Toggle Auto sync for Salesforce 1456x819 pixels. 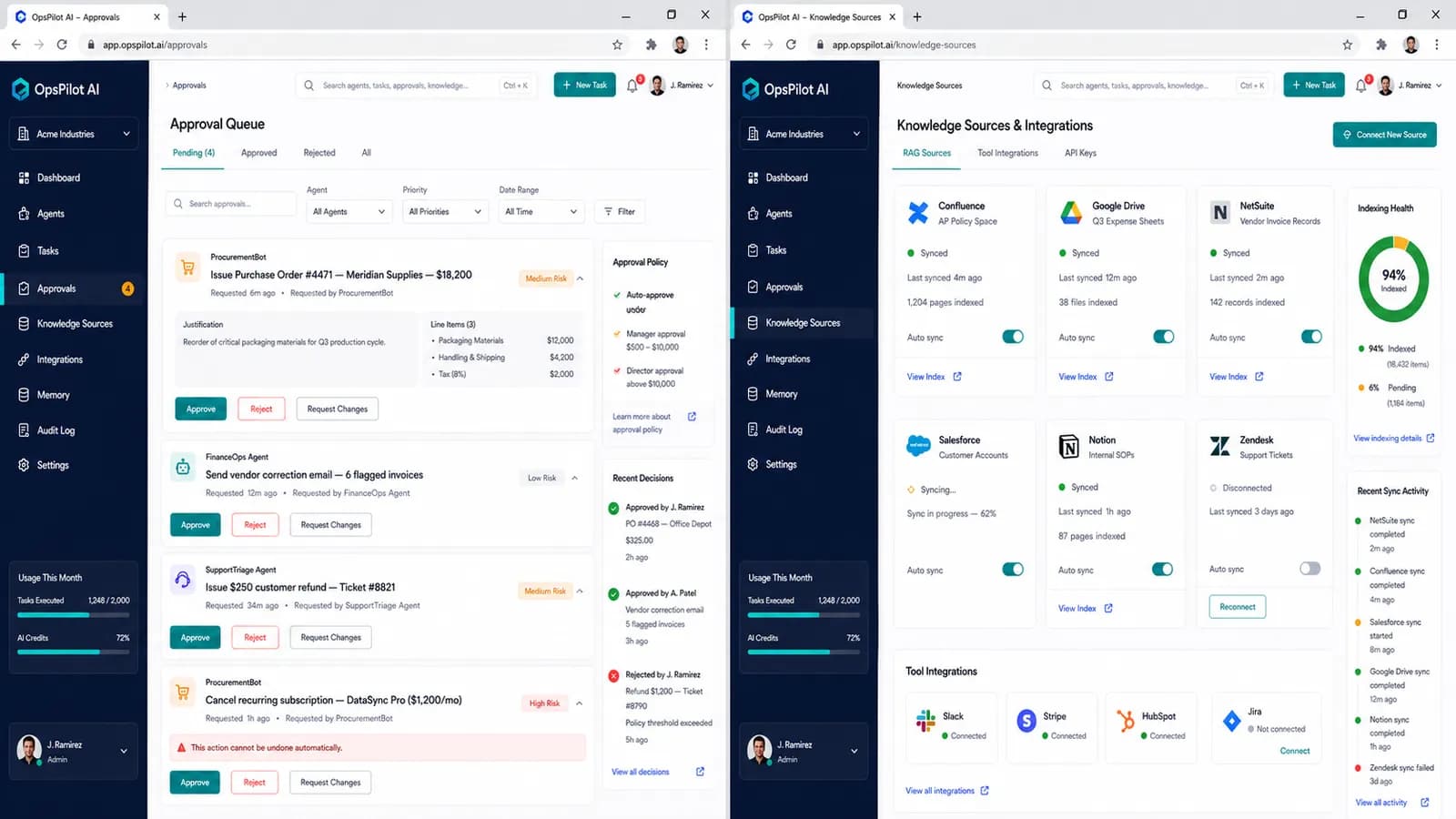pos(1013,570)
